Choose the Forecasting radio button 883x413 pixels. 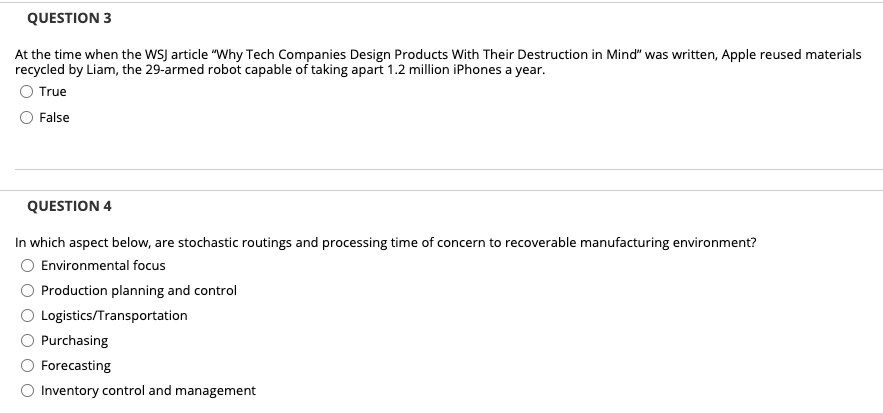point(28,366)
